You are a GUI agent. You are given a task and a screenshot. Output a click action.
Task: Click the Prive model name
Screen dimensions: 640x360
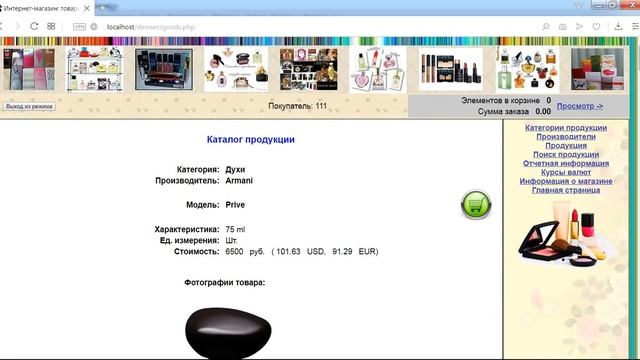pyautogui.click(x=235, y=205)
